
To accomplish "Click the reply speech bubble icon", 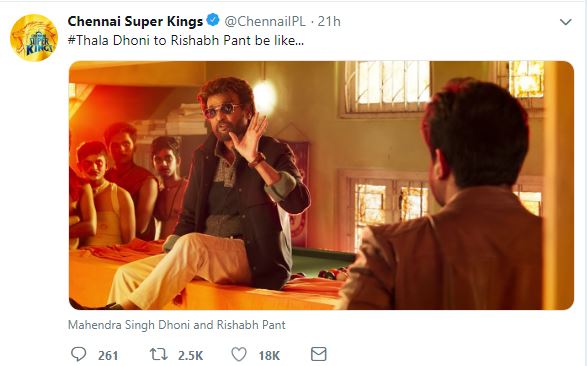I will click(x=78, y=354).
